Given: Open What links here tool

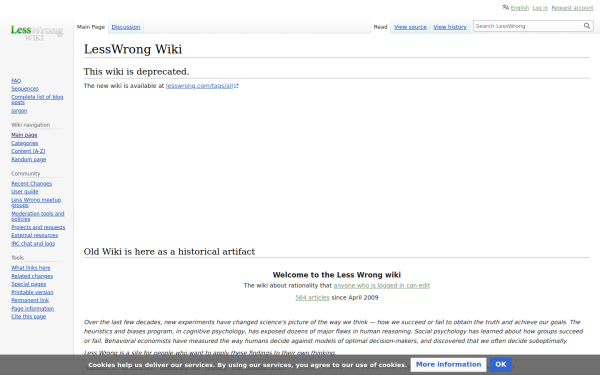Looking at the screenshot, I should click(x=31, y=268).
